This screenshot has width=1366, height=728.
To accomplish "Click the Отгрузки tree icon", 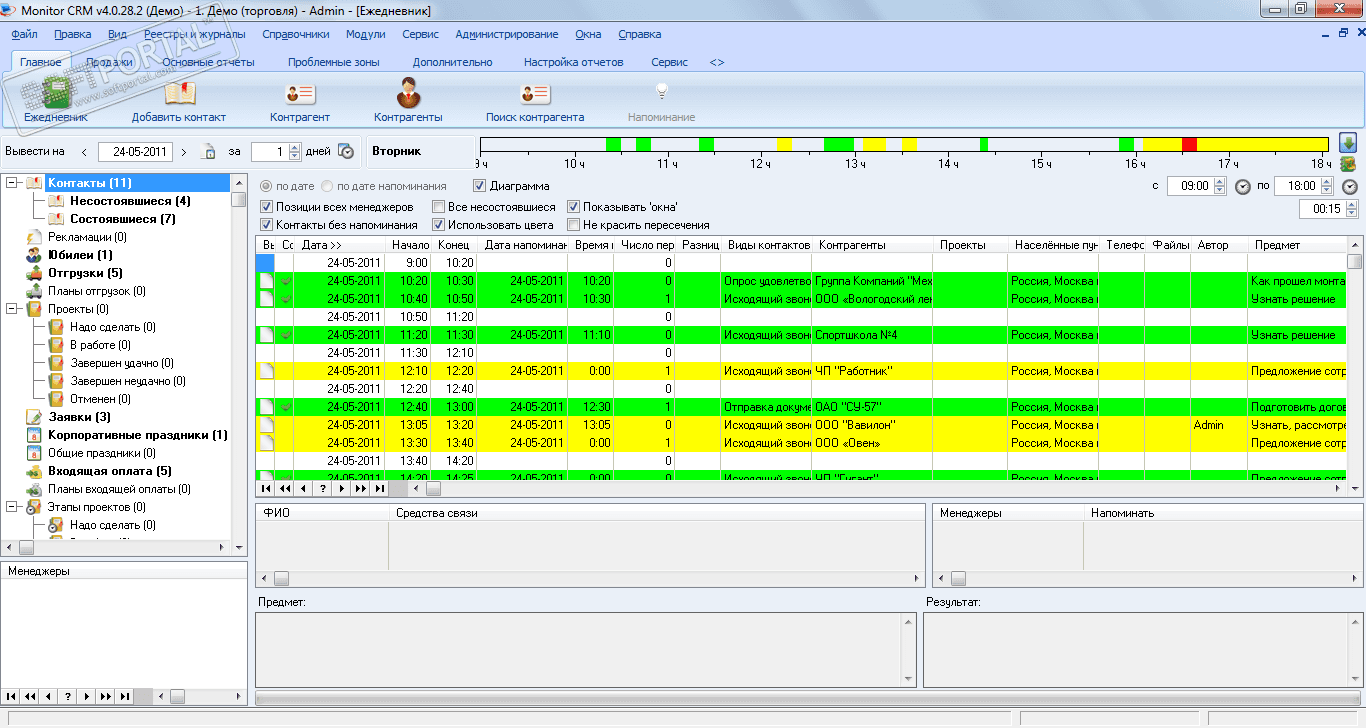I will 33,273.
